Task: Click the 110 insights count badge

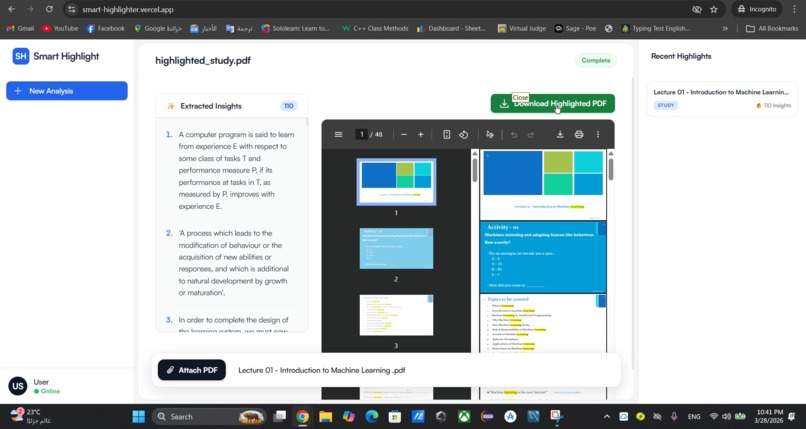Action: tap(288, 106)
